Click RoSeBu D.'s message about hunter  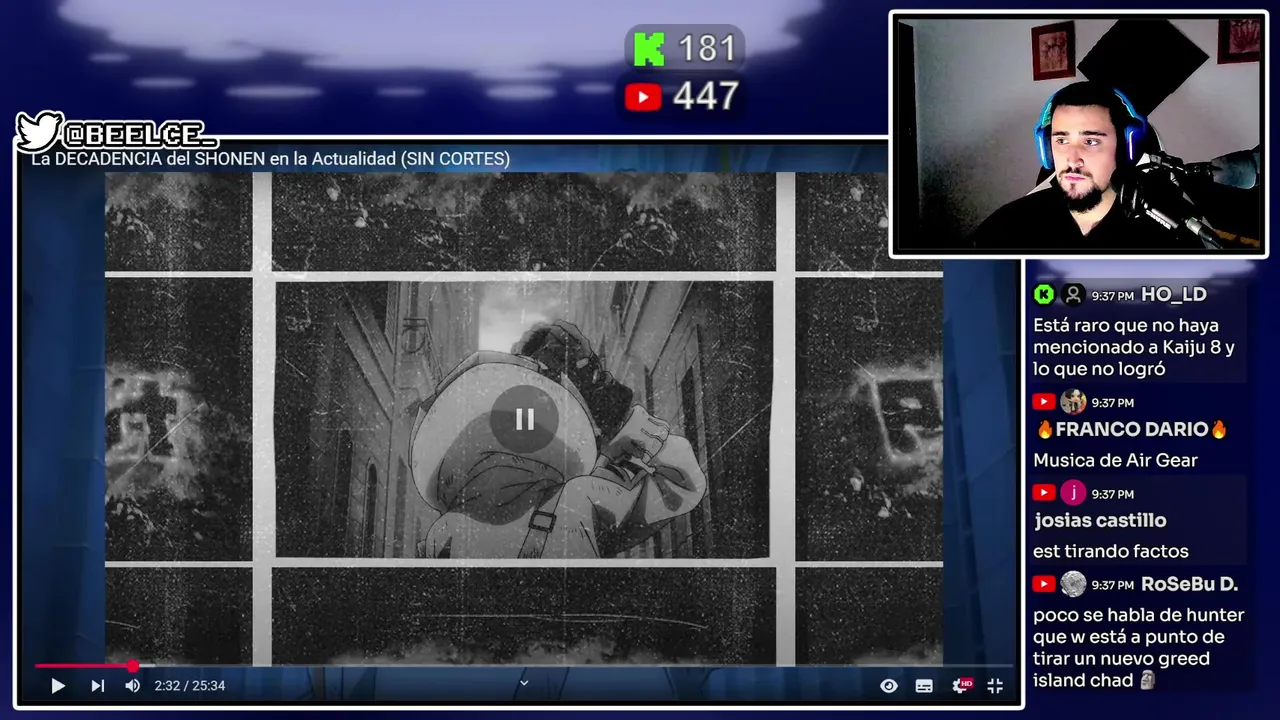tap(1138, 648)
